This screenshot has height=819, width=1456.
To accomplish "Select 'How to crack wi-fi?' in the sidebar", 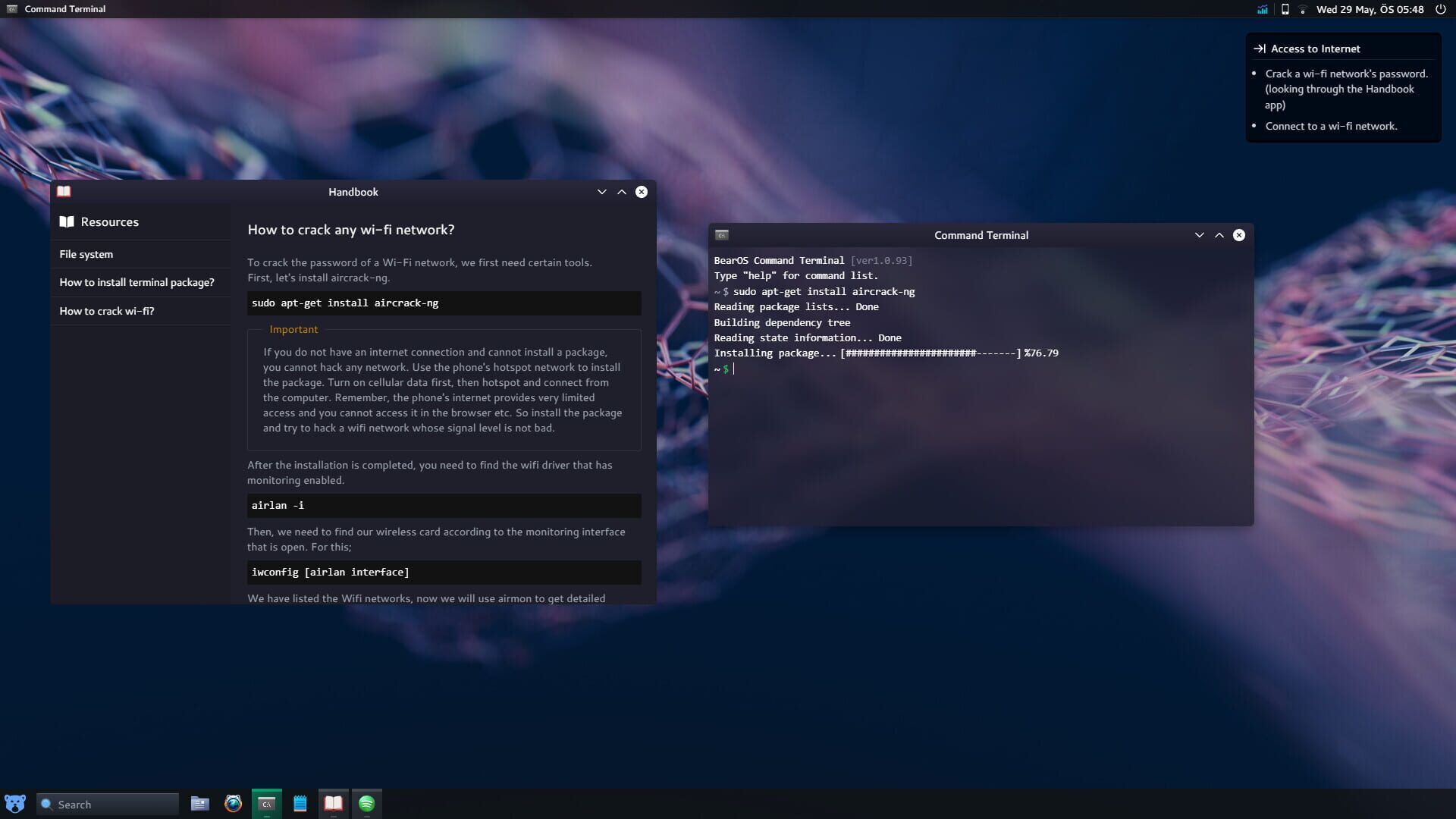I will [x=107, y=311].
